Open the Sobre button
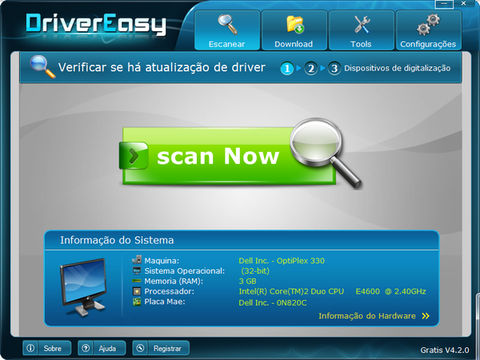The image size is (480, 360). coord(47,348)
